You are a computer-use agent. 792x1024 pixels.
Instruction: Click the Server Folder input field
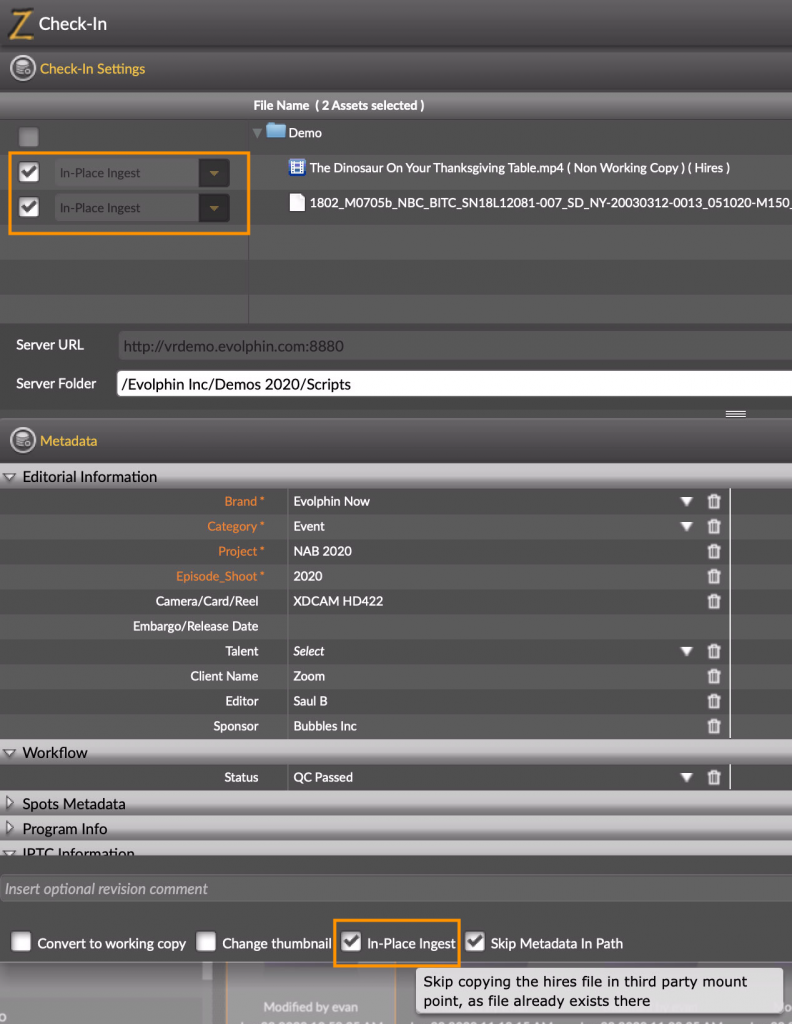click(454, 384)
